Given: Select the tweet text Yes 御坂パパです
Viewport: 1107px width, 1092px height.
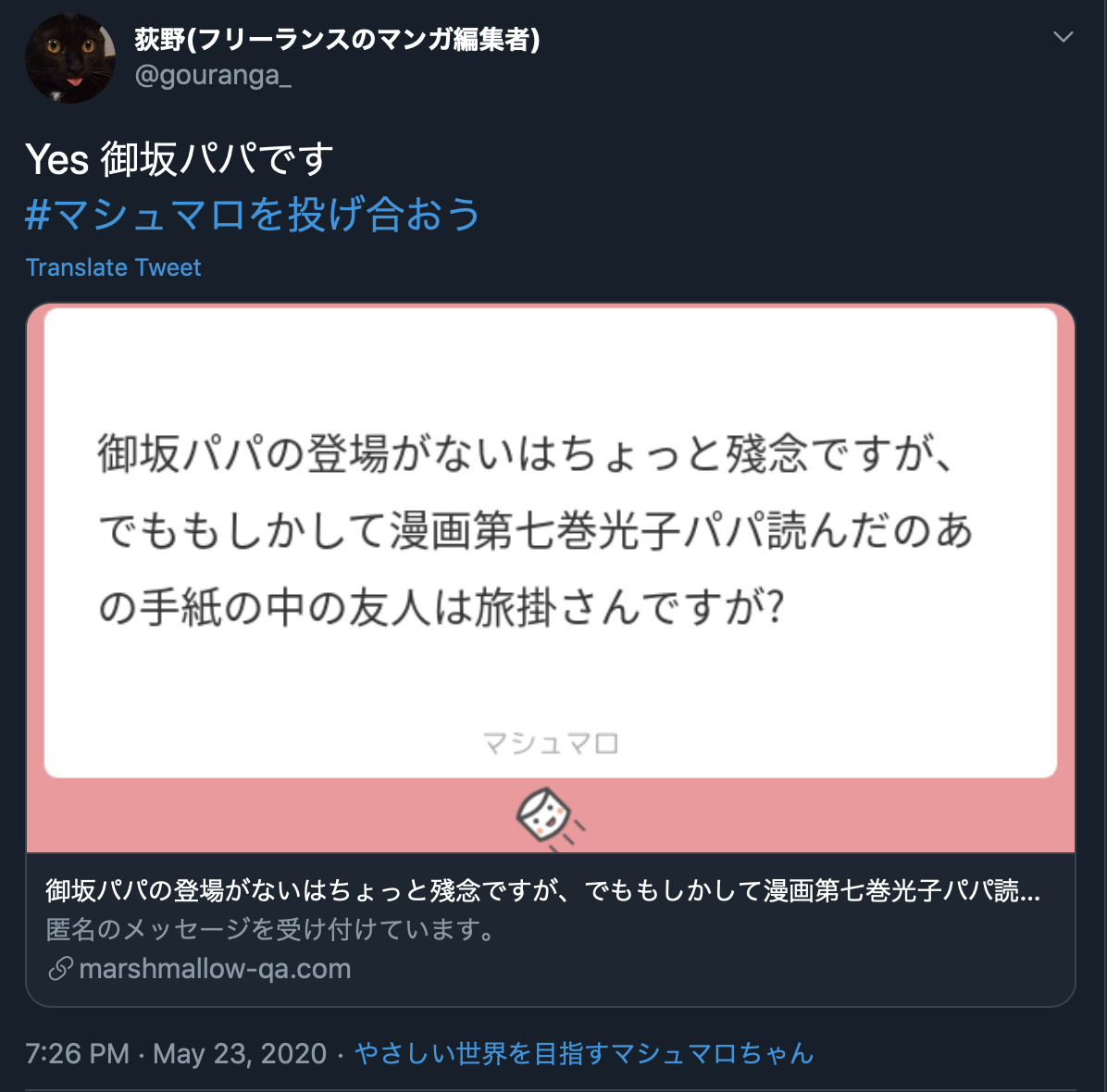Looking at the screenshot, I should [x=179, y=158].
